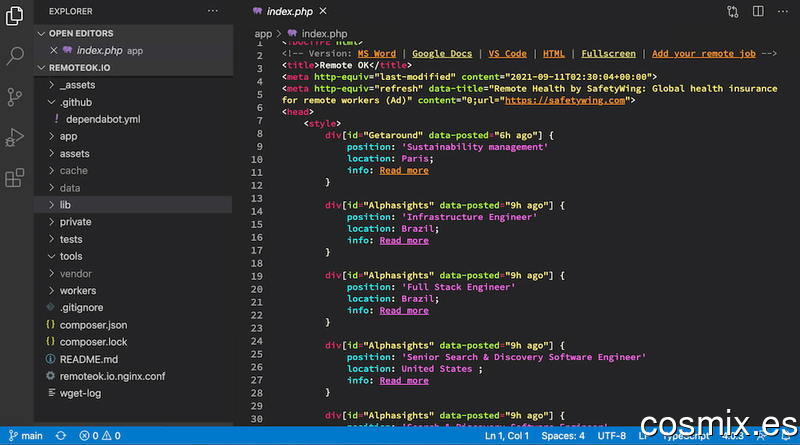Viewport: 800px width, 445px height.
Task: Expand the _assets folder
Action: tap(72, 85)
